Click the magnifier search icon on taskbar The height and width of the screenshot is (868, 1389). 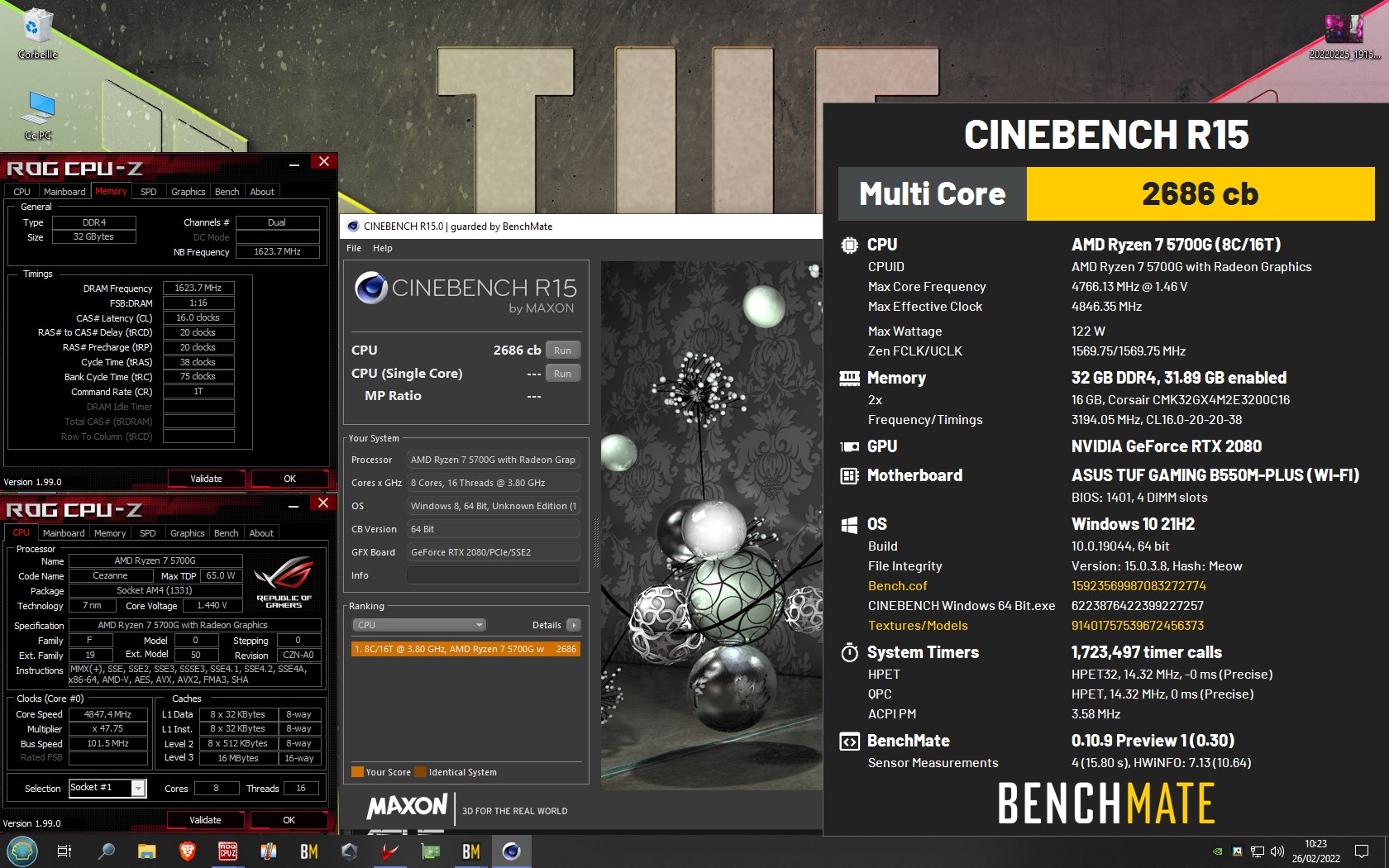click(106, 851)
